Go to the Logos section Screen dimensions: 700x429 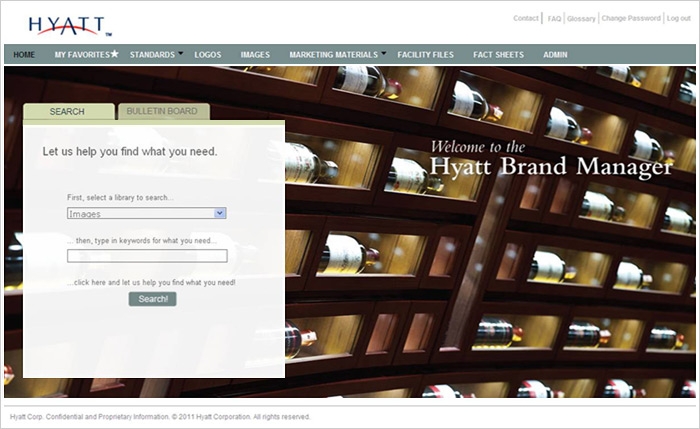[x=208, y=54]
